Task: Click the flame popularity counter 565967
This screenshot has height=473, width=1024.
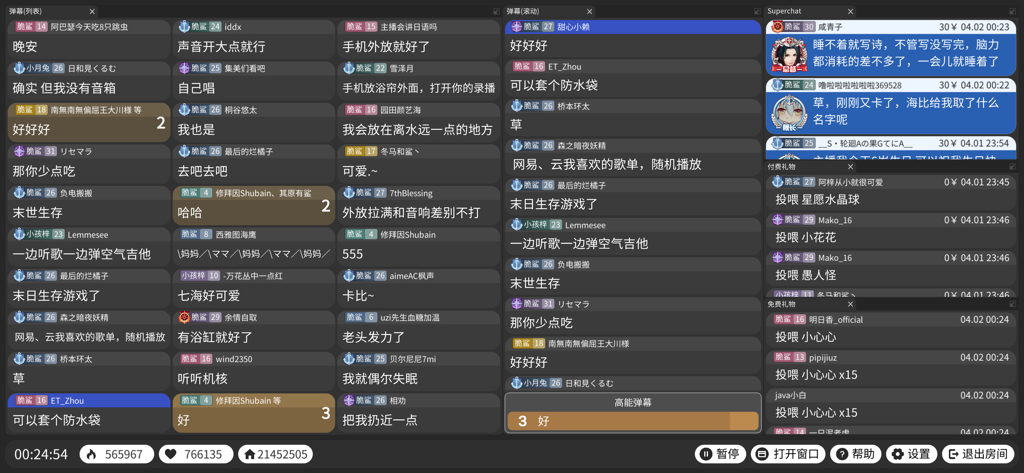Action: [x=117, y=454]
